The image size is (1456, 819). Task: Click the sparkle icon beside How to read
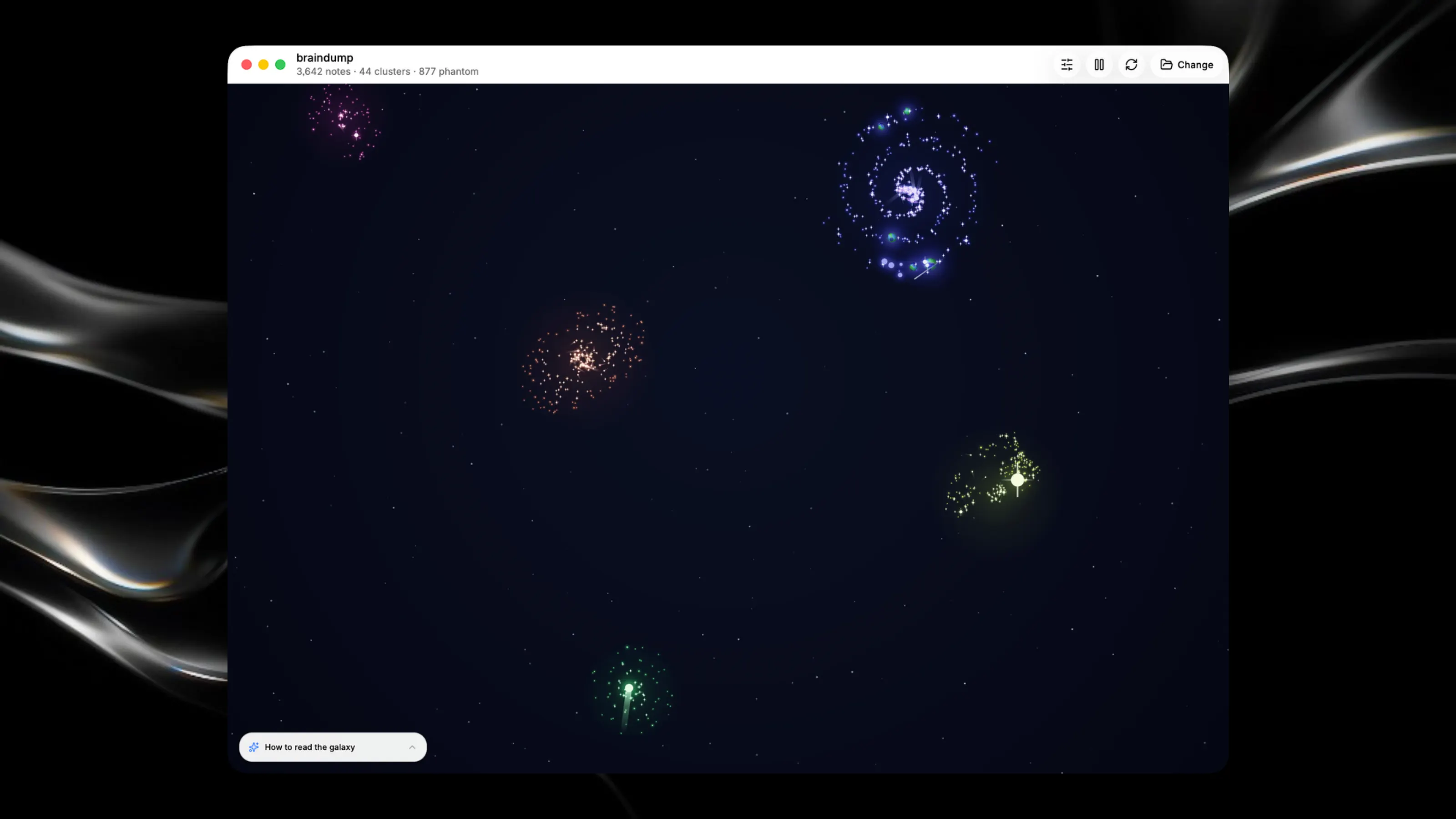tap(254, 747)
